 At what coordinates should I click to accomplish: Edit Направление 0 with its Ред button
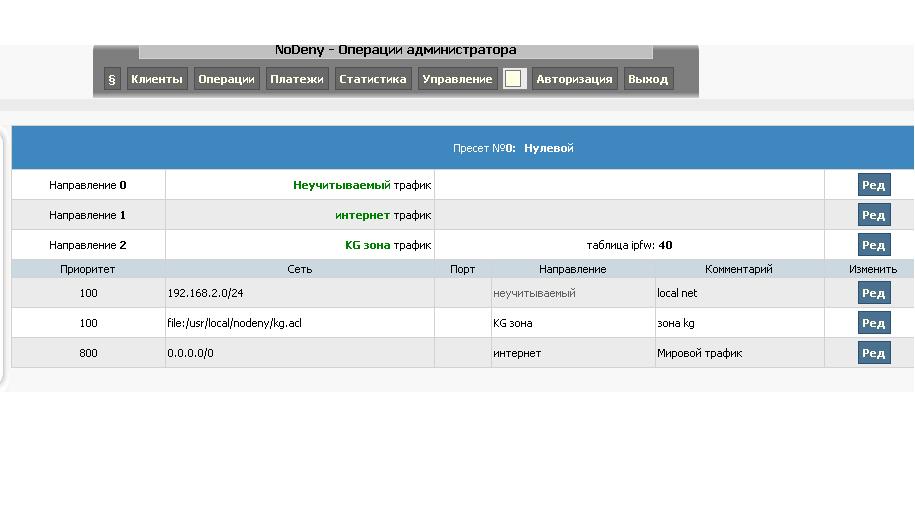(x=873, y=185)
